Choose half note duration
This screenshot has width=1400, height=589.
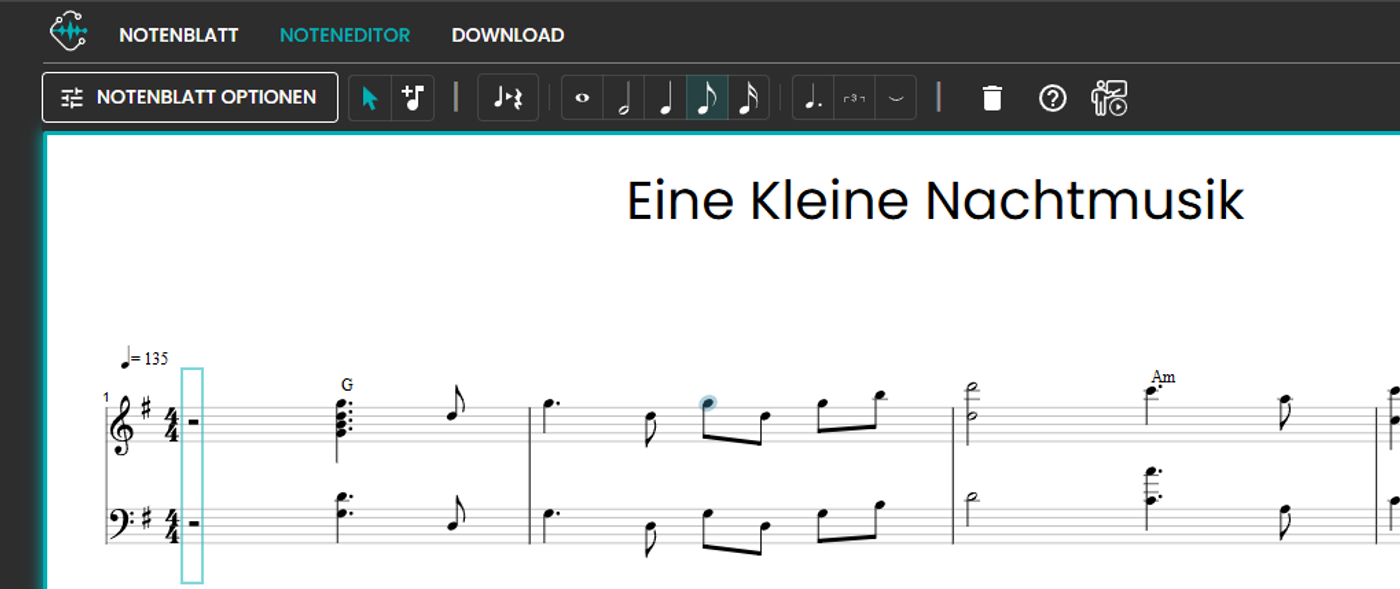click(624, 98)
